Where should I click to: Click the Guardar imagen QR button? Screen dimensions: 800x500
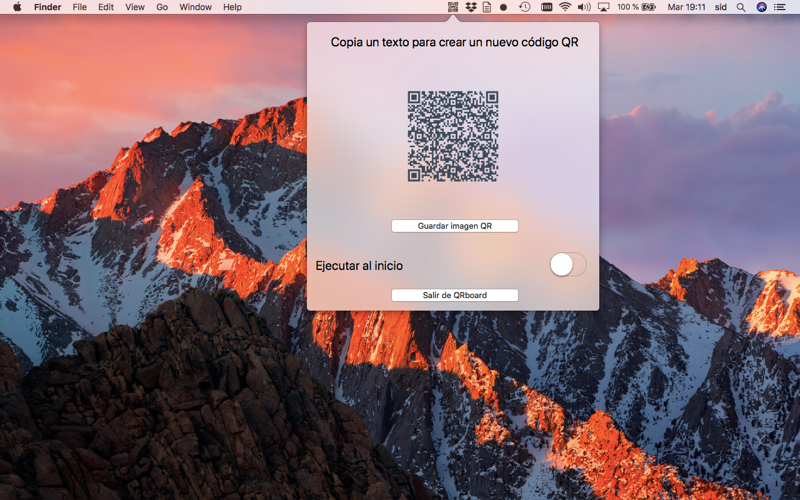(x=455, y=226)
